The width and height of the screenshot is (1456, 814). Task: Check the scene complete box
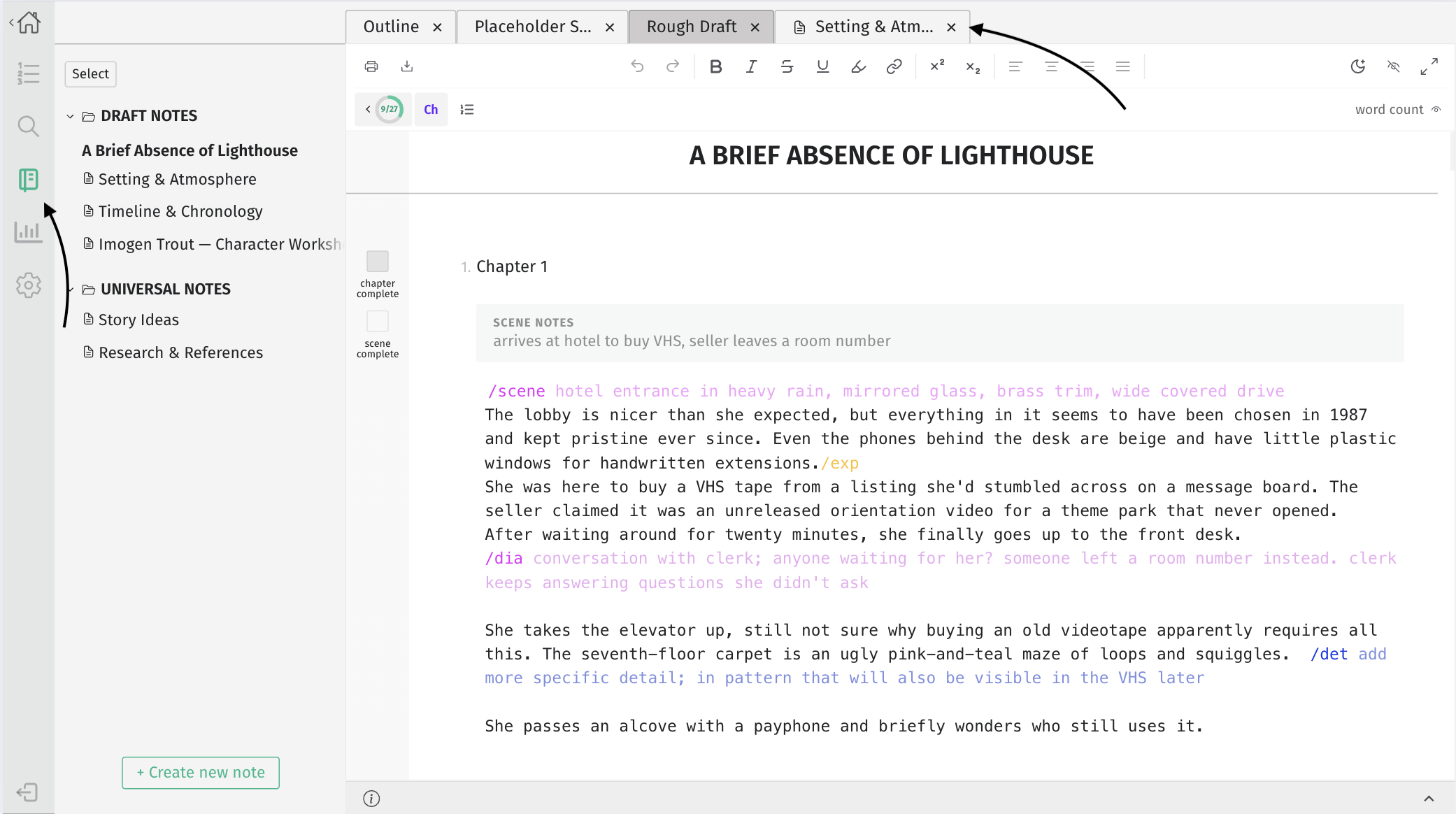tap(378, 322)
